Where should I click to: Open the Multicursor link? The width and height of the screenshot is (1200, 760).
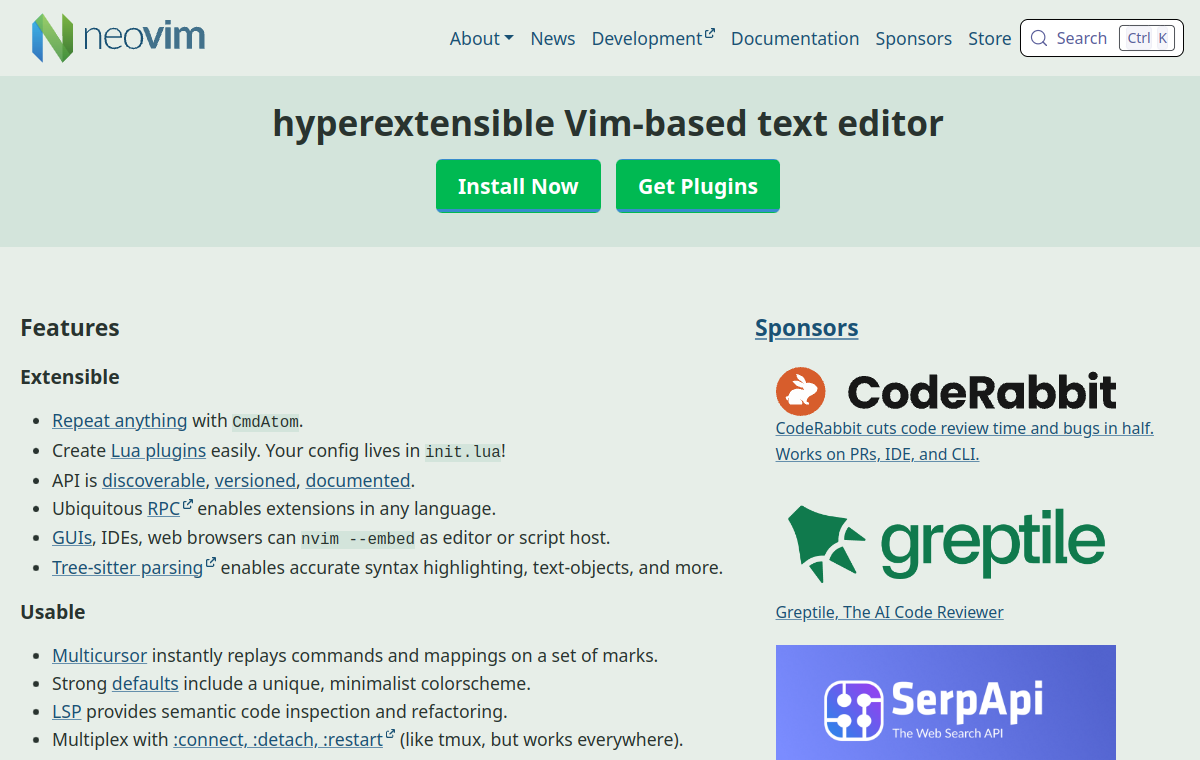(x=100, y=656)
